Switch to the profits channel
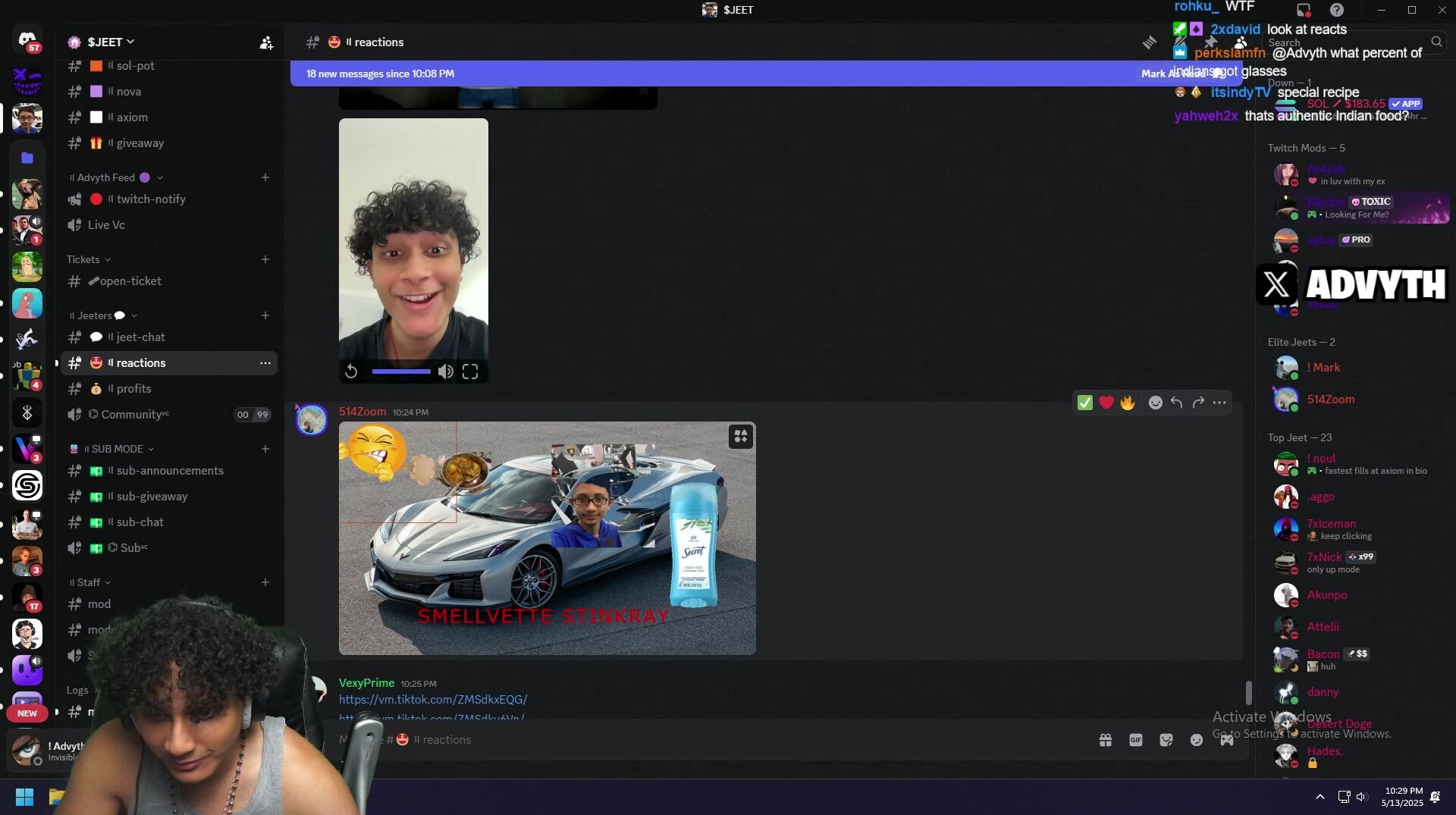Screen dimensions: 1456x815 coord(169,389)
